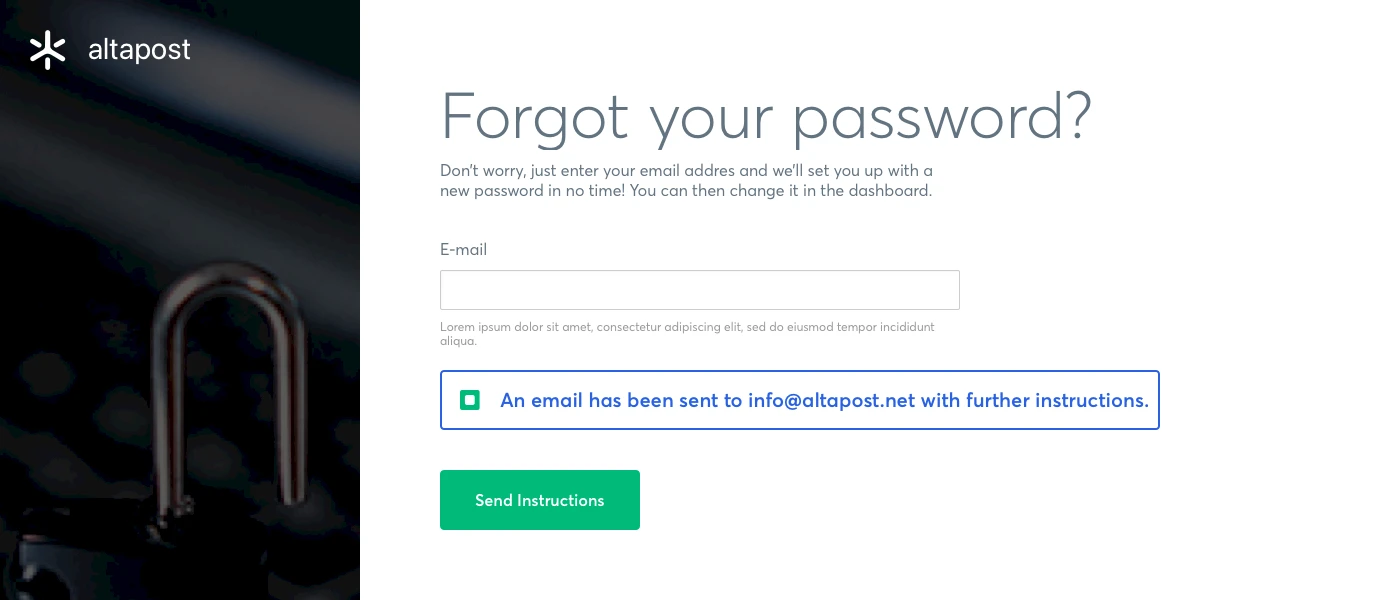Click the altapost asterisk logo icon
Screen dimensions: 1400x600
(x=47, y=50)
